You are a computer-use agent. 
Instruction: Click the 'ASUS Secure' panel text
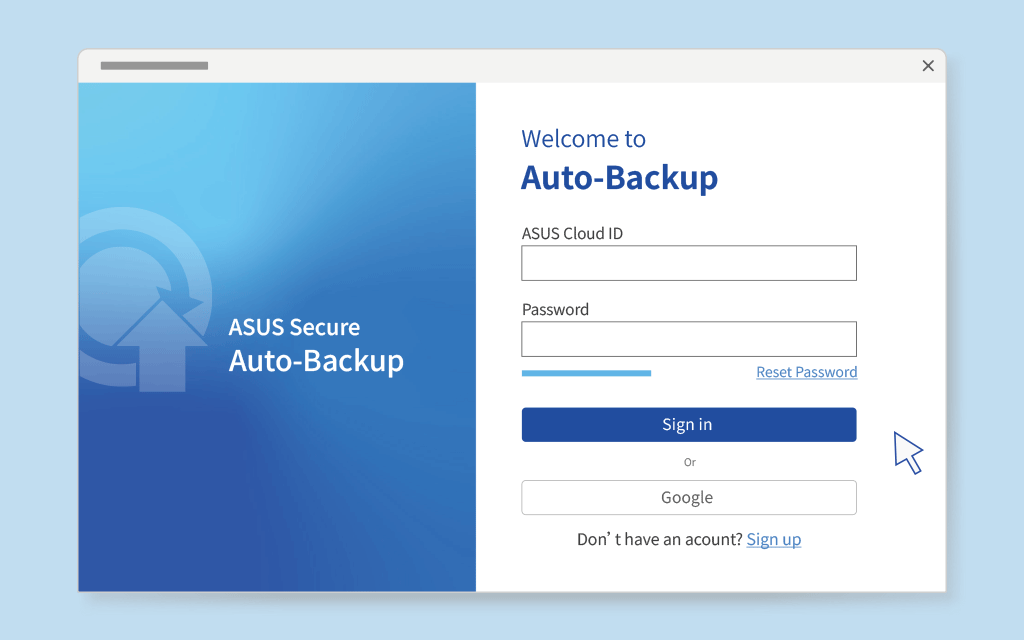tap(294, 327)
